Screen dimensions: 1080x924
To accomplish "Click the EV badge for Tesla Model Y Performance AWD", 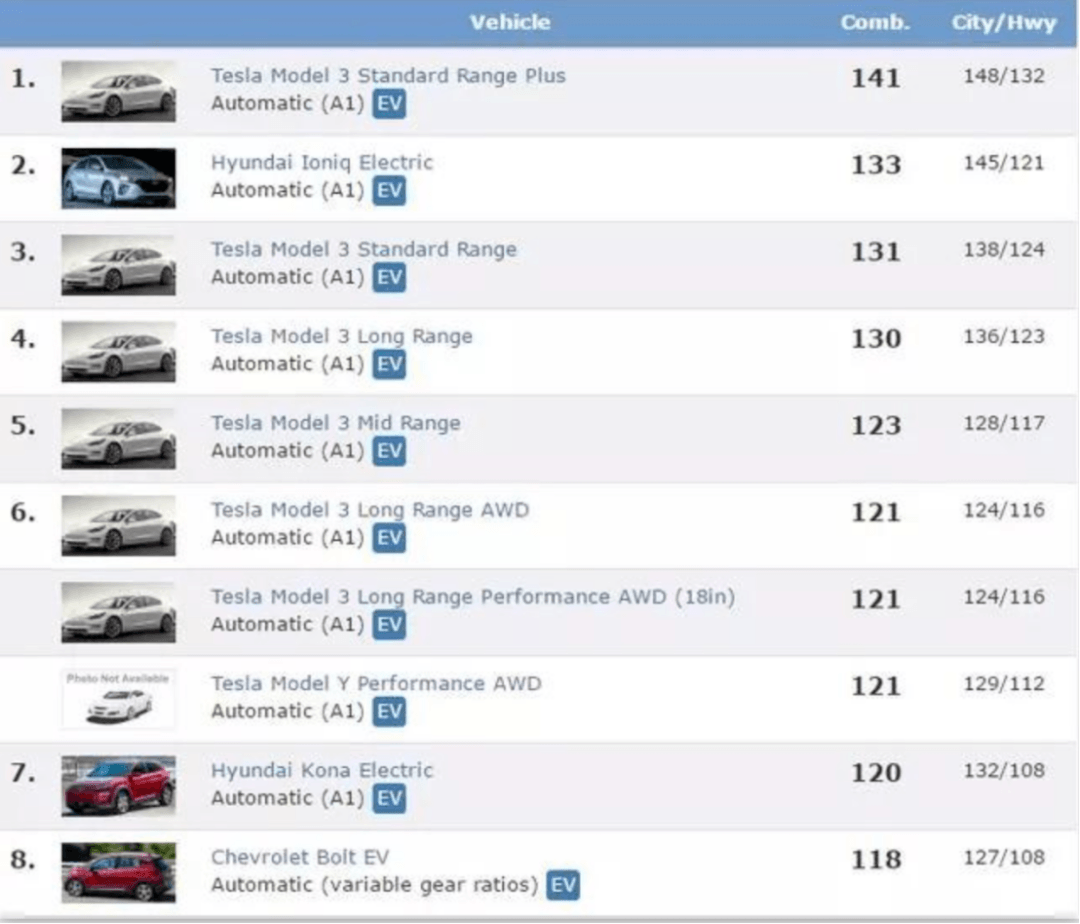I will pos(389,712).
